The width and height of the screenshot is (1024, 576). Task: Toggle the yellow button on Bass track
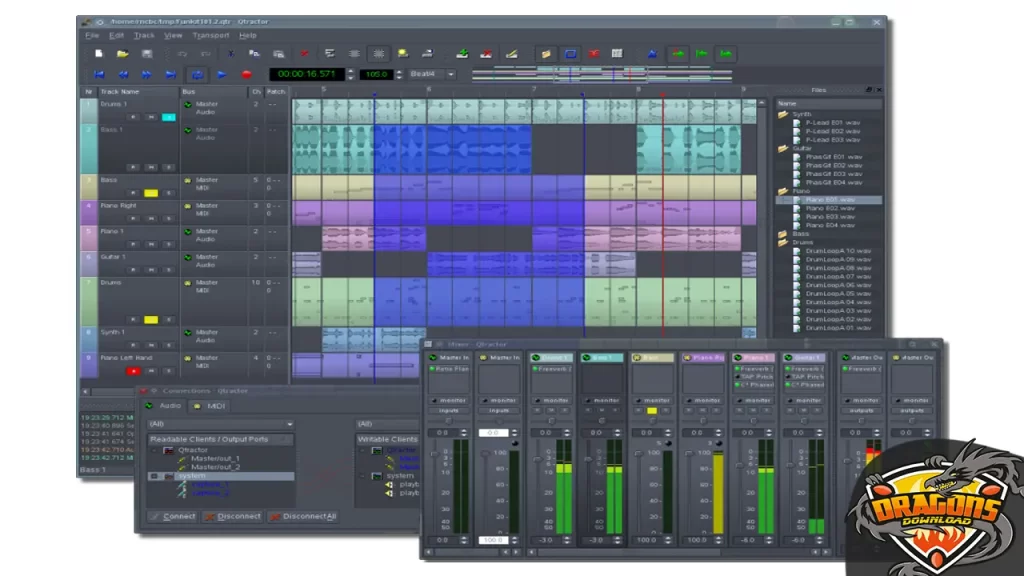(x=151, y=193)
